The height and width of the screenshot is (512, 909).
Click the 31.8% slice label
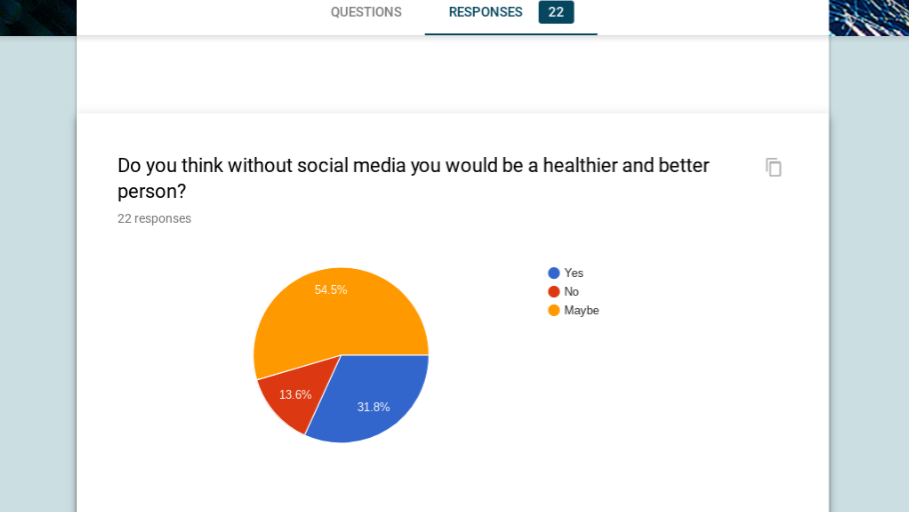(x=373, y=407)
